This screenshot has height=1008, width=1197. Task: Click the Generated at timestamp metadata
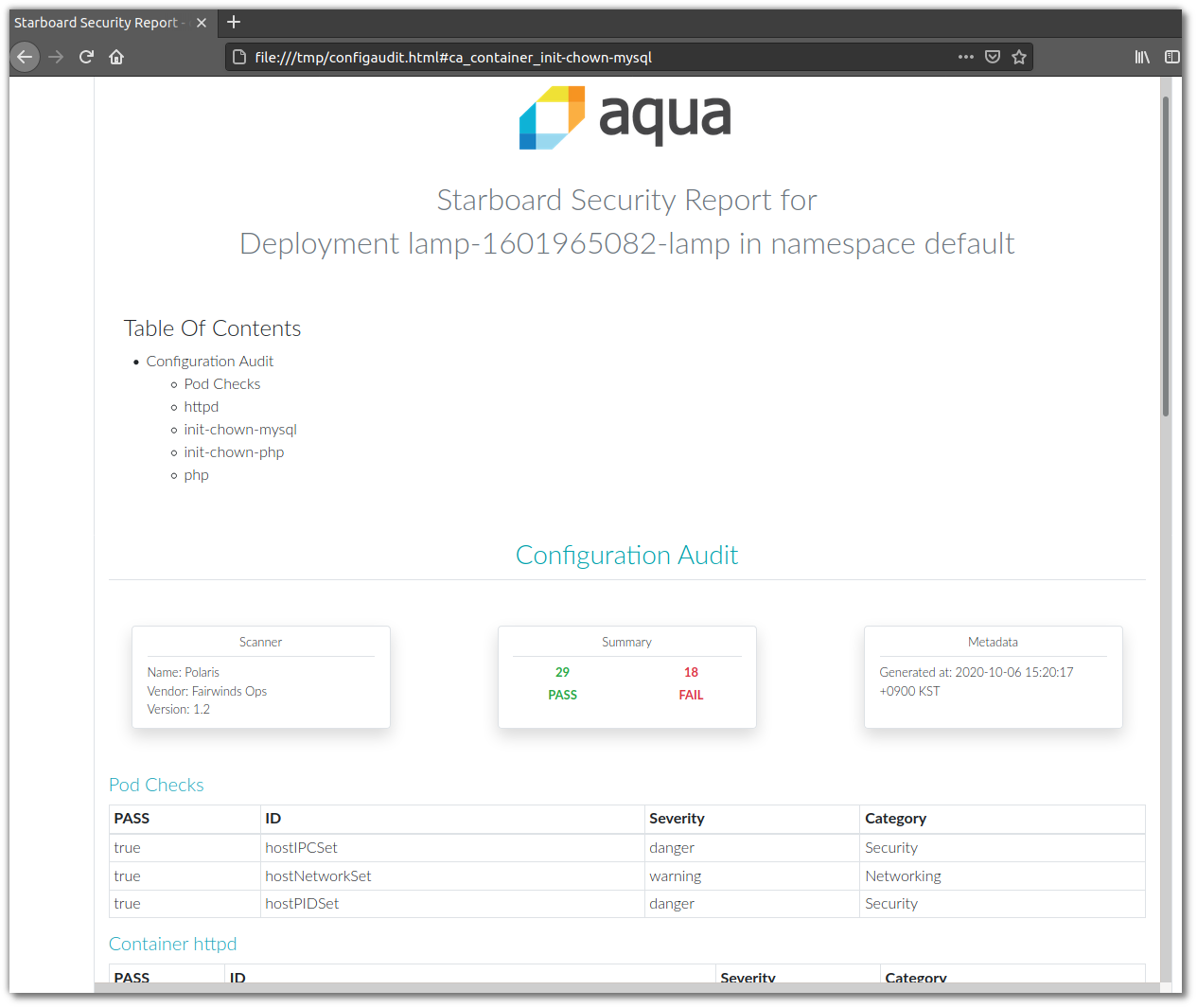pos(977,681)
